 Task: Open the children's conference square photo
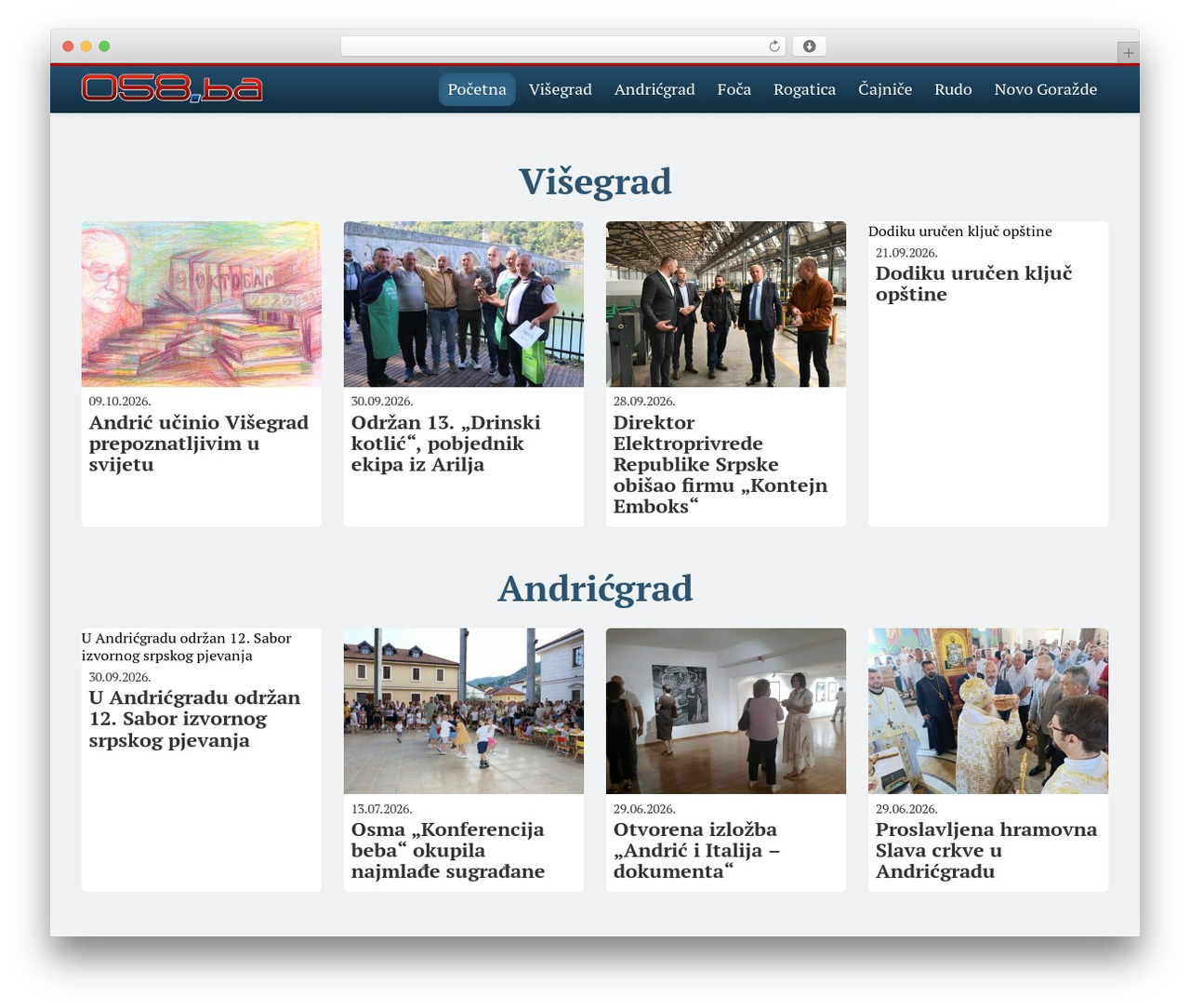click(464, 711)
